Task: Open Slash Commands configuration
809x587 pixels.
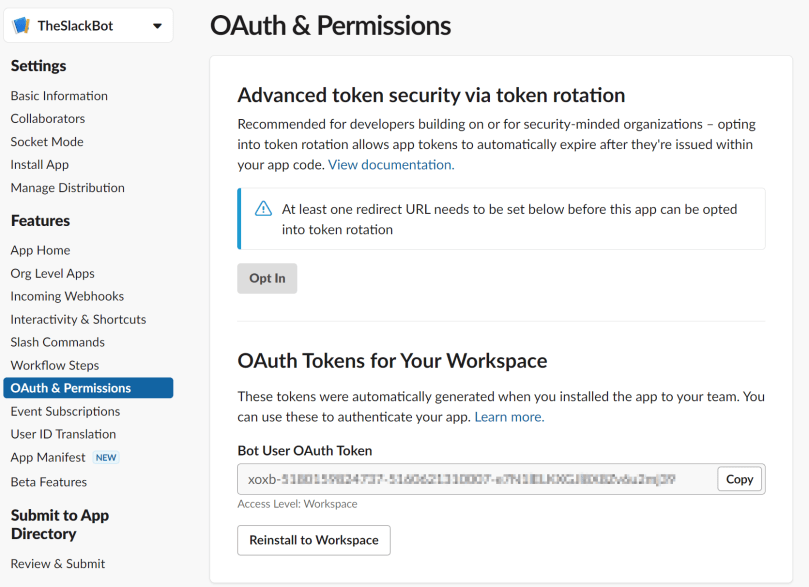Action: tap(55, 341)
